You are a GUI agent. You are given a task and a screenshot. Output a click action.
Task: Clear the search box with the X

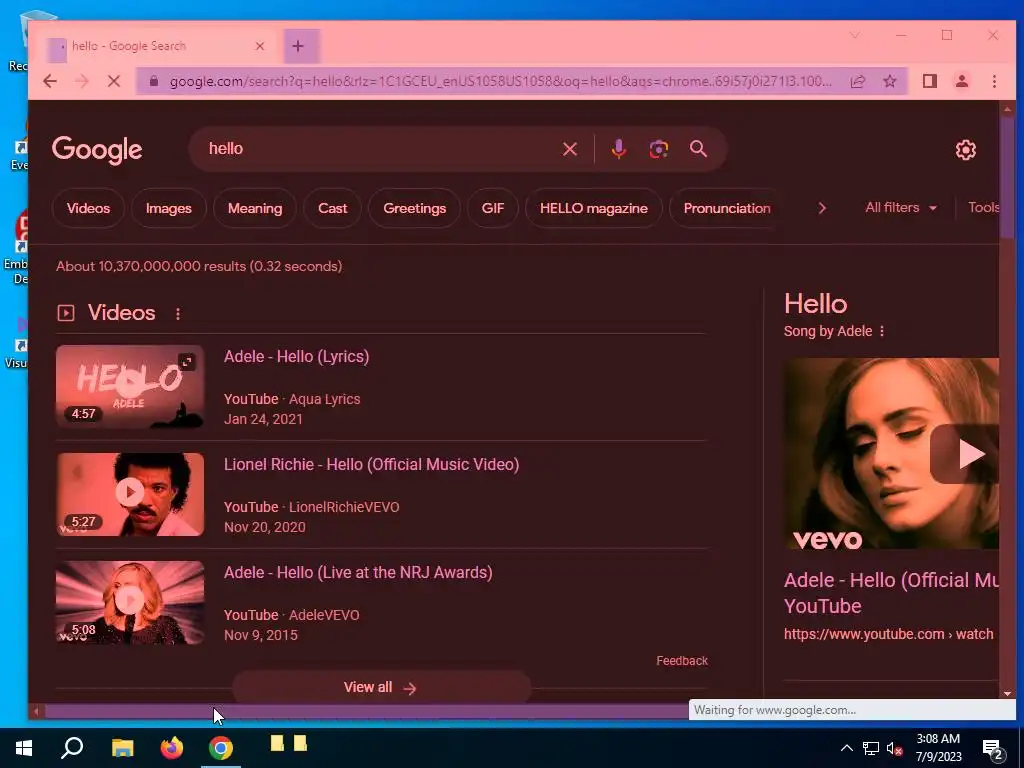point(569,149)
